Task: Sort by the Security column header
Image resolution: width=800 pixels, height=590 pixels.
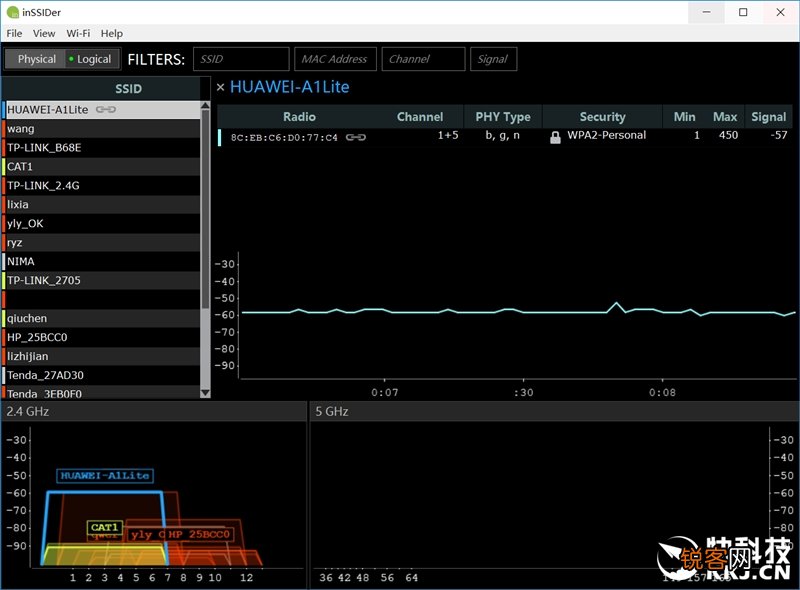Action: click(603, 117)
